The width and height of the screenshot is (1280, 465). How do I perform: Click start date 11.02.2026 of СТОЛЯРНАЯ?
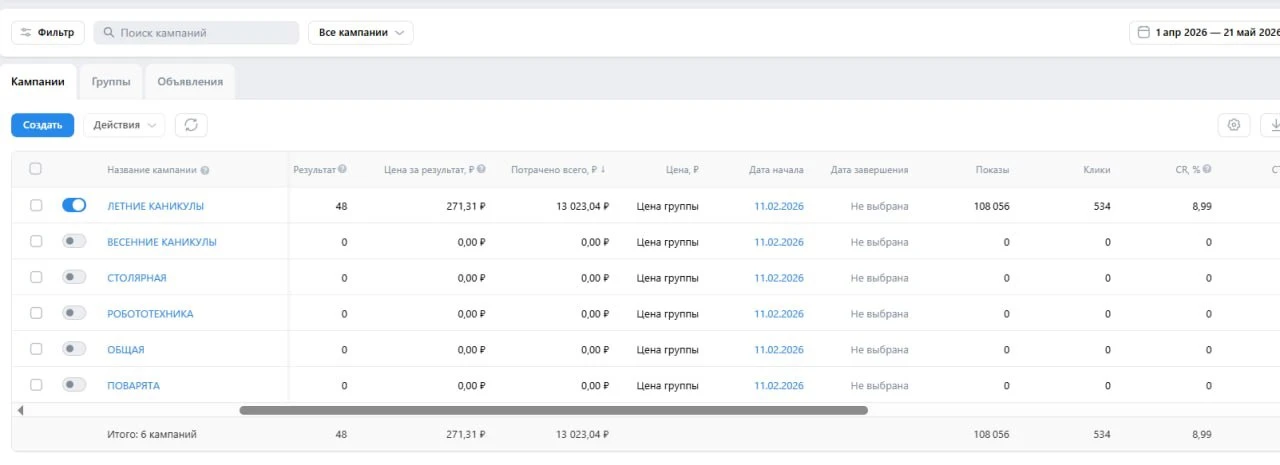click(x=779, y=278)
